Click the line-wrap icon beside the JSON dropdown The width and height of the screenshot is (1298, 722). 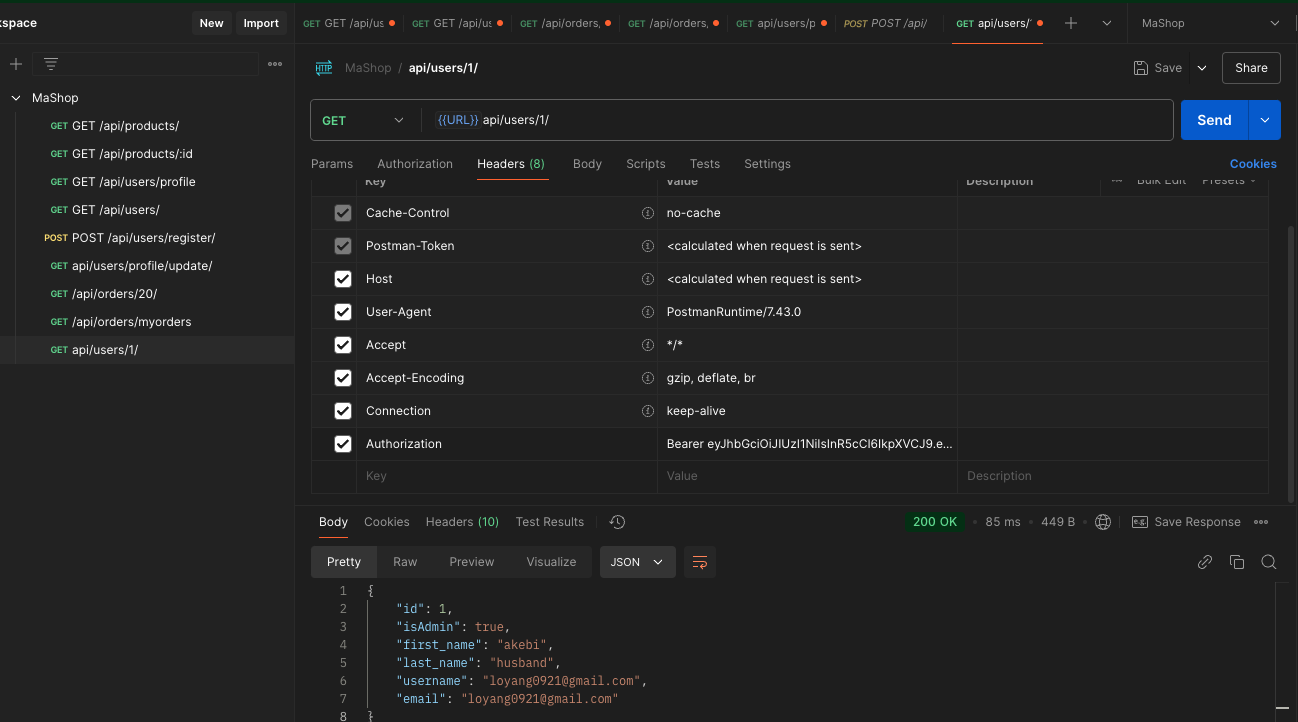[x=699, y=562]
